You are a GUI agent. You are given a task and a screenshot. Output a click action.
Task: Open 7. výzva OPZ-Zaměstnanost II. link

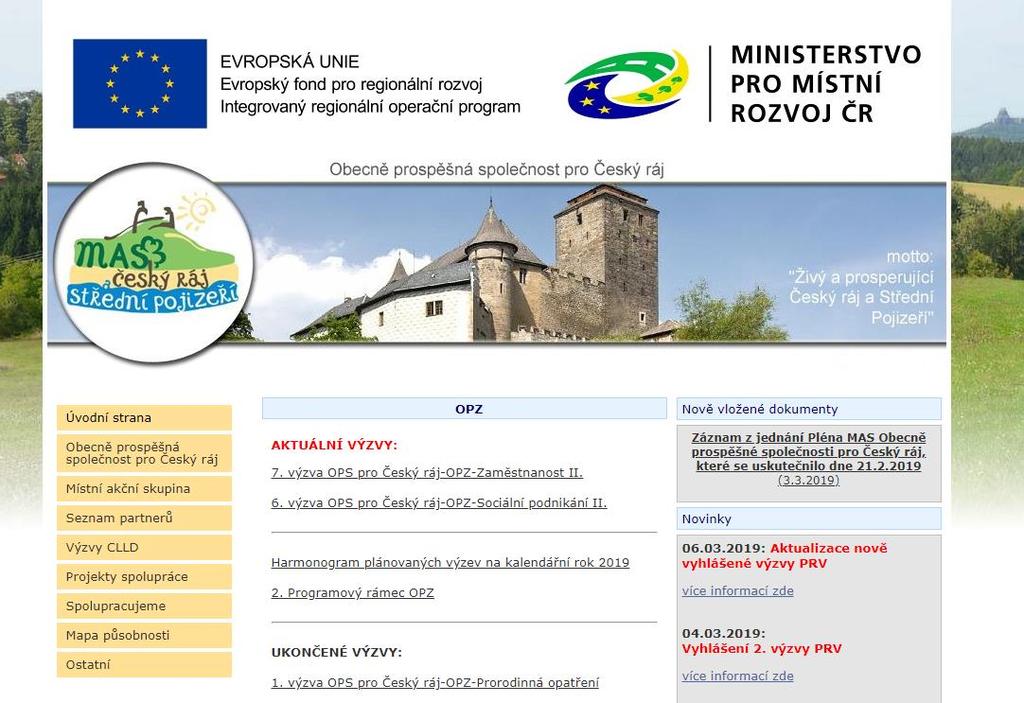tap(427, 472)
